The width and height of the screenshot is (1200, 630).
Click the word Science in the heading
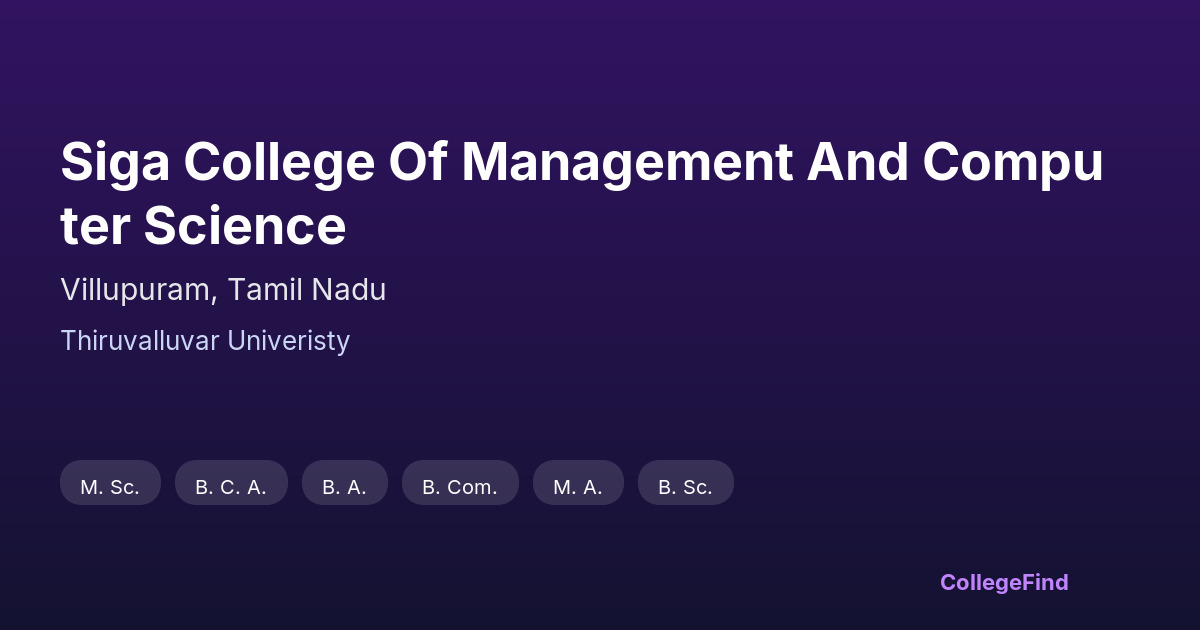[245, 226]
